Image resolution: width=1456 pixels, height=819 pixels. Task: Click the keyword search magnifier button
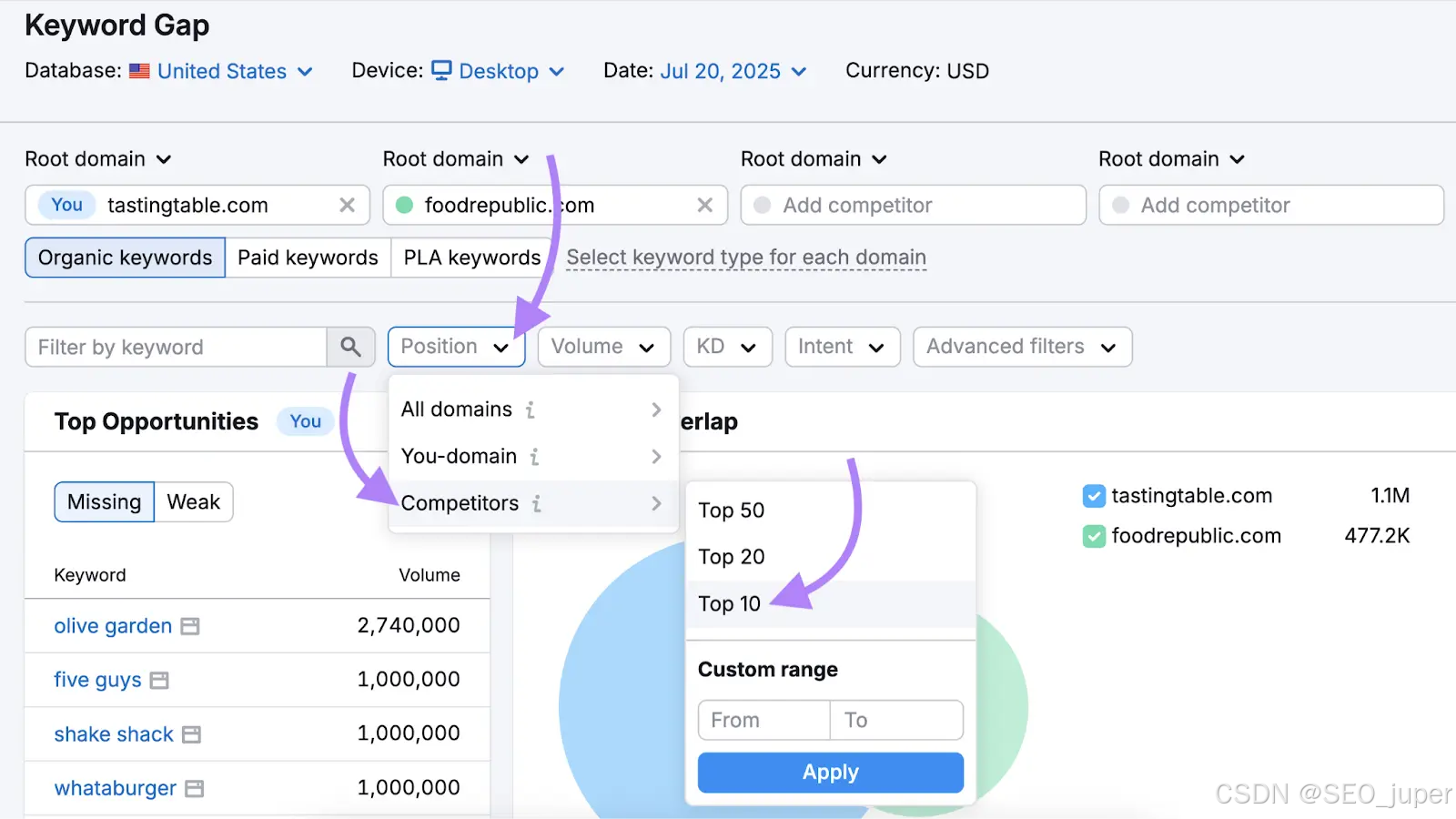click(x=351, y=347)
